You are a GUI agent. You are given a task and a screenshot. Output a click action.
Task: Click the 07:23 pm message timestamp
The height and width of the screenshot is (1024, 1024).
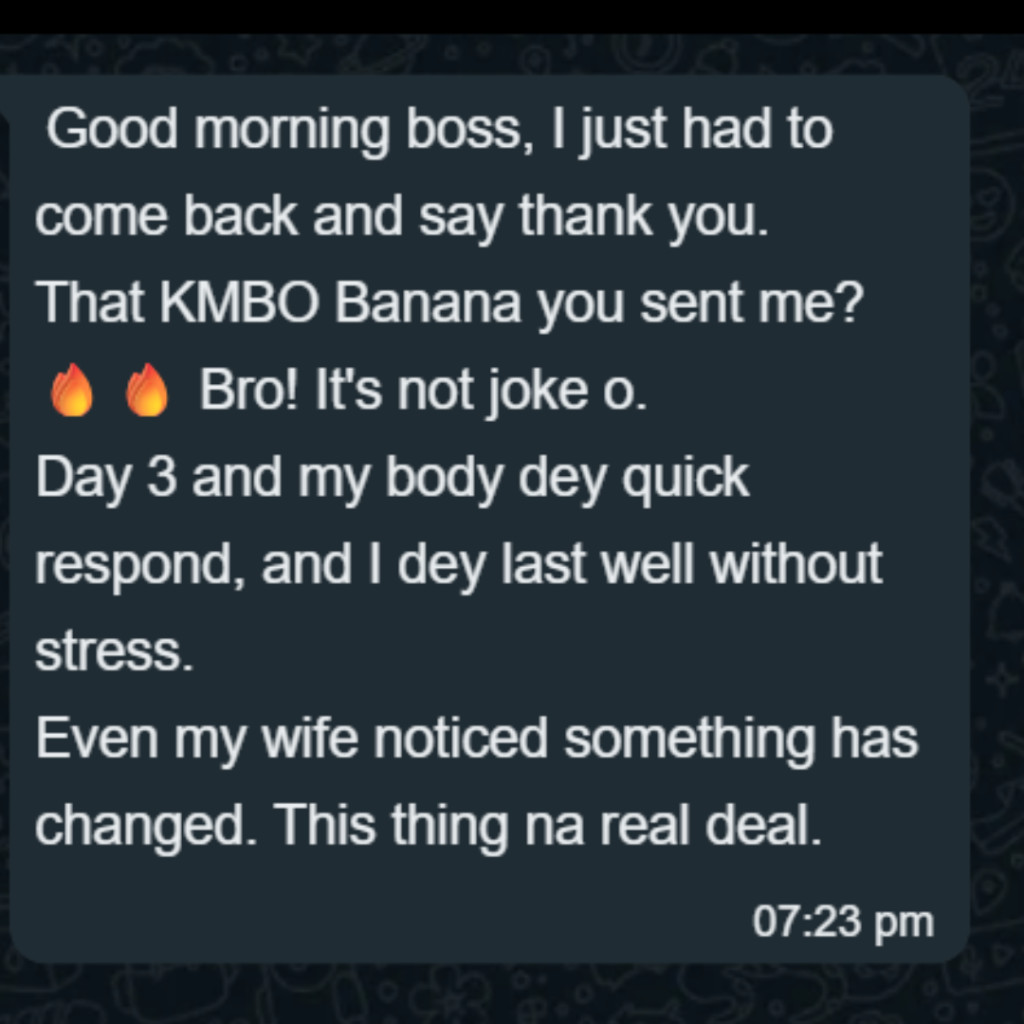click(842, 921)
